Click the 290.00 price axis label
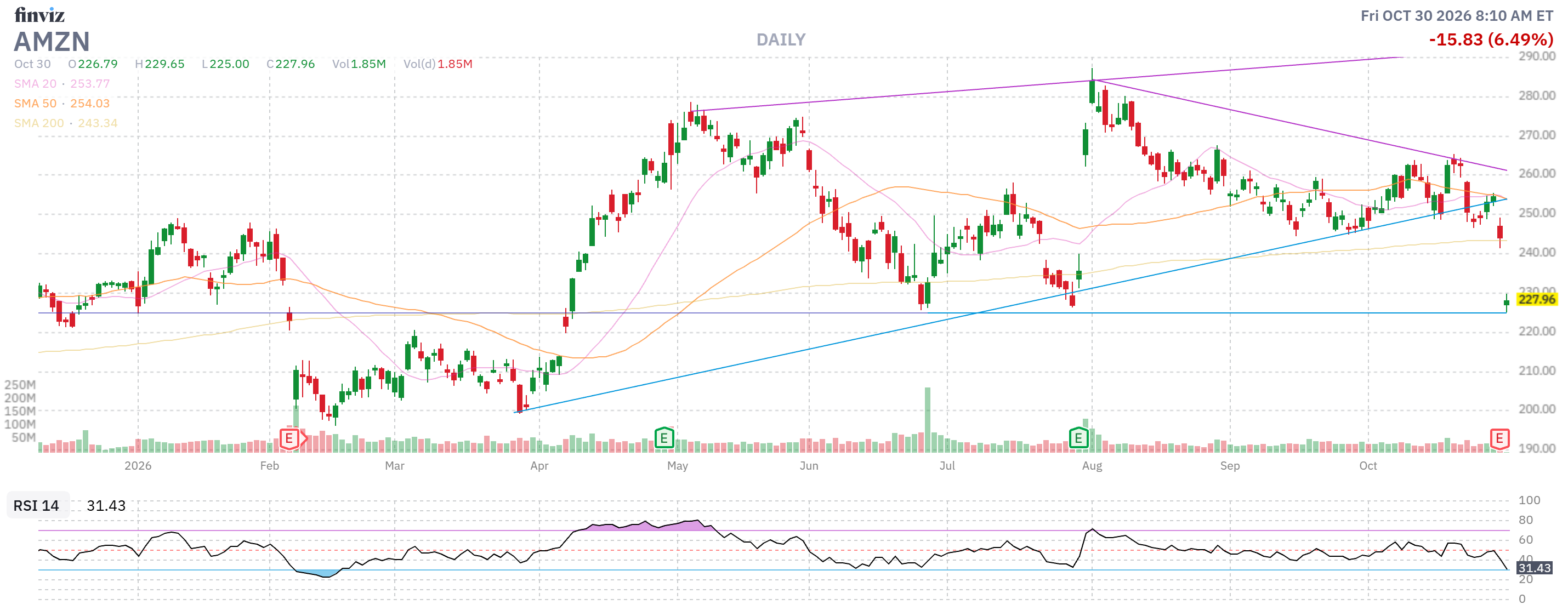 [1537, 56]
